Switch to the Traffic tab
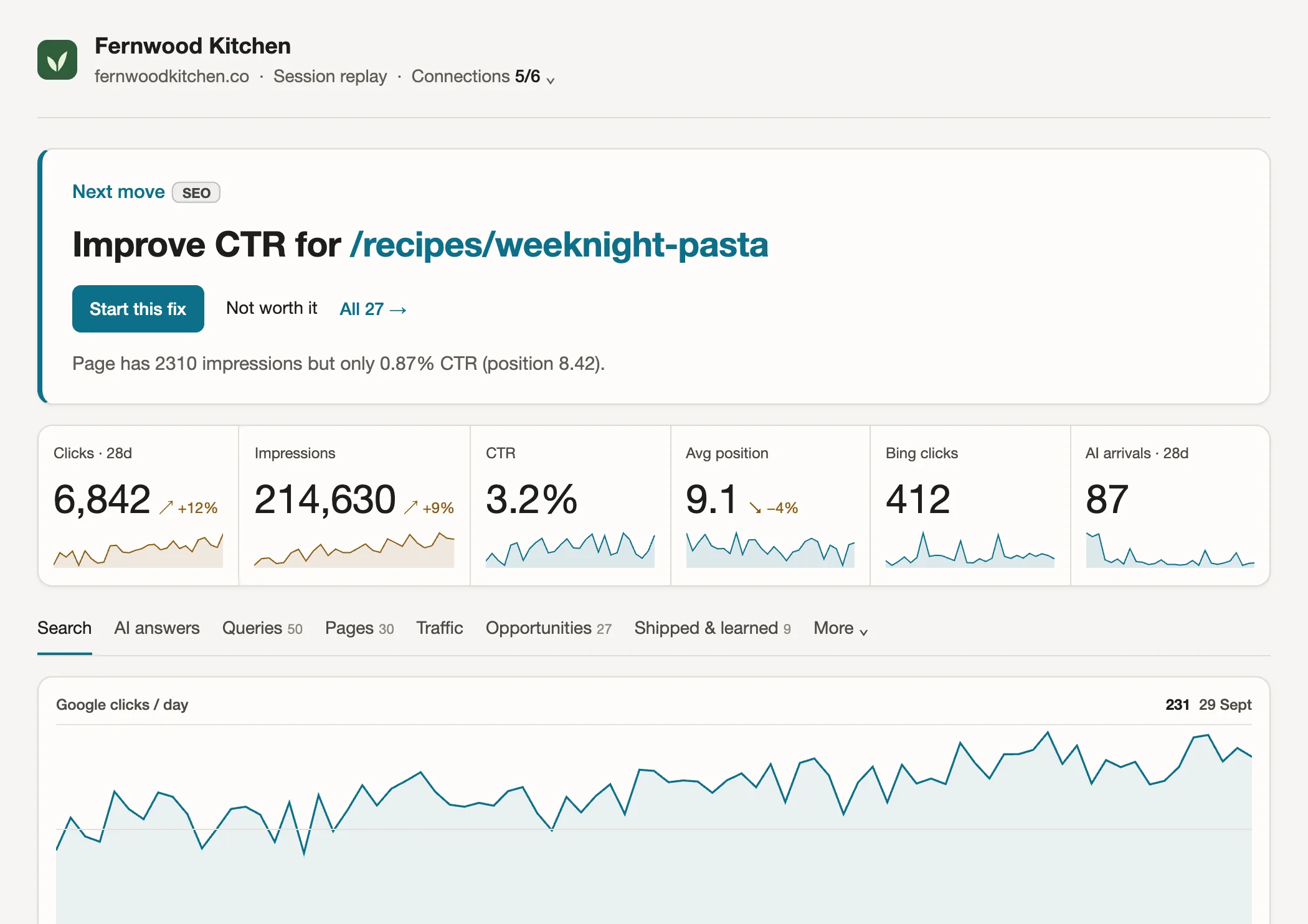 440,628
